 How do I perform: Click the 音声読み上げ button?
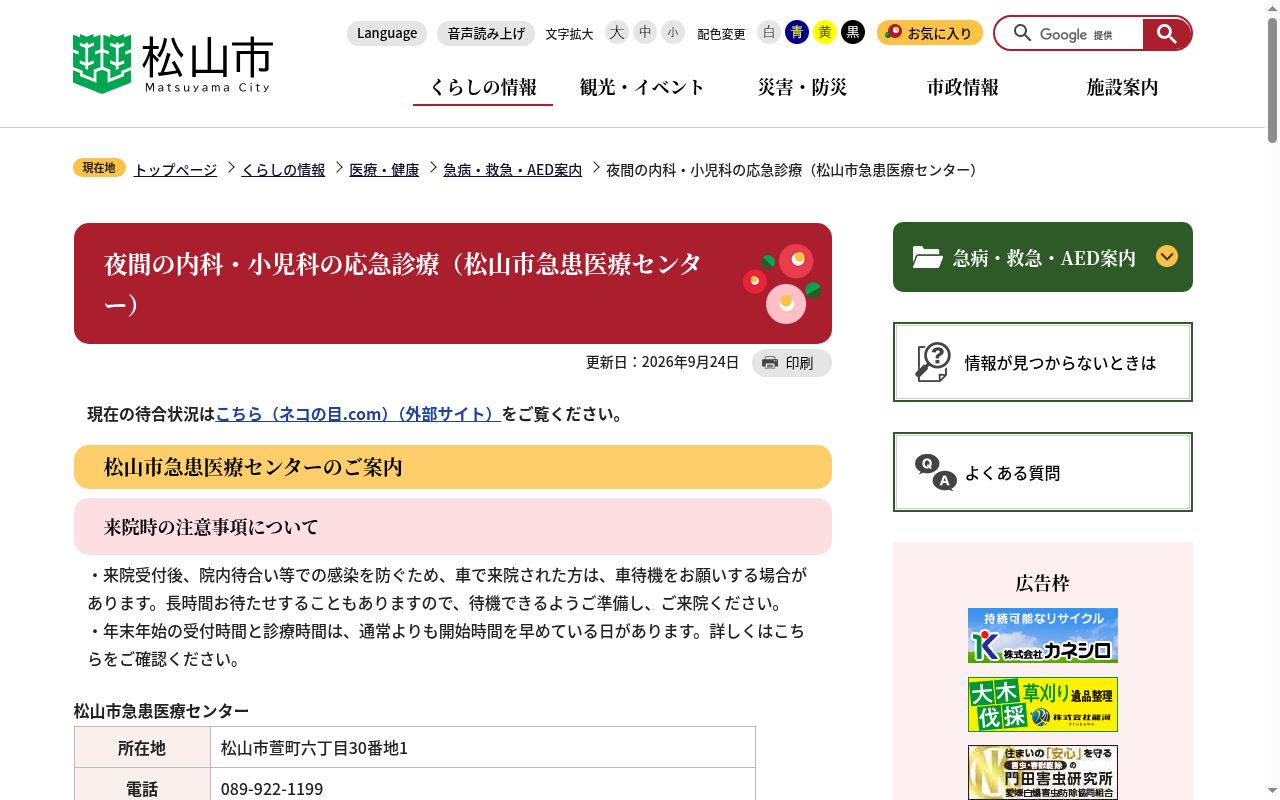(486, 33)
